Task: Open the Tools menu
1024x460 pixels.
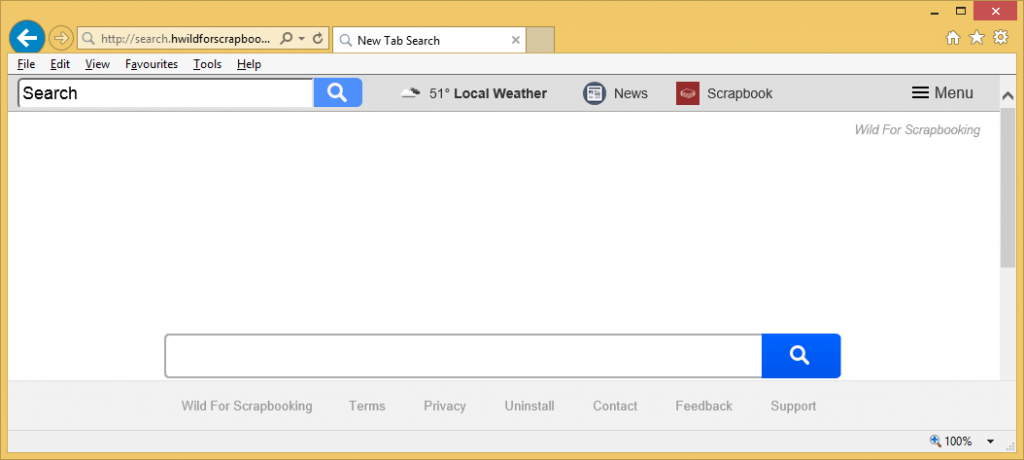Action: pos(207,64)
